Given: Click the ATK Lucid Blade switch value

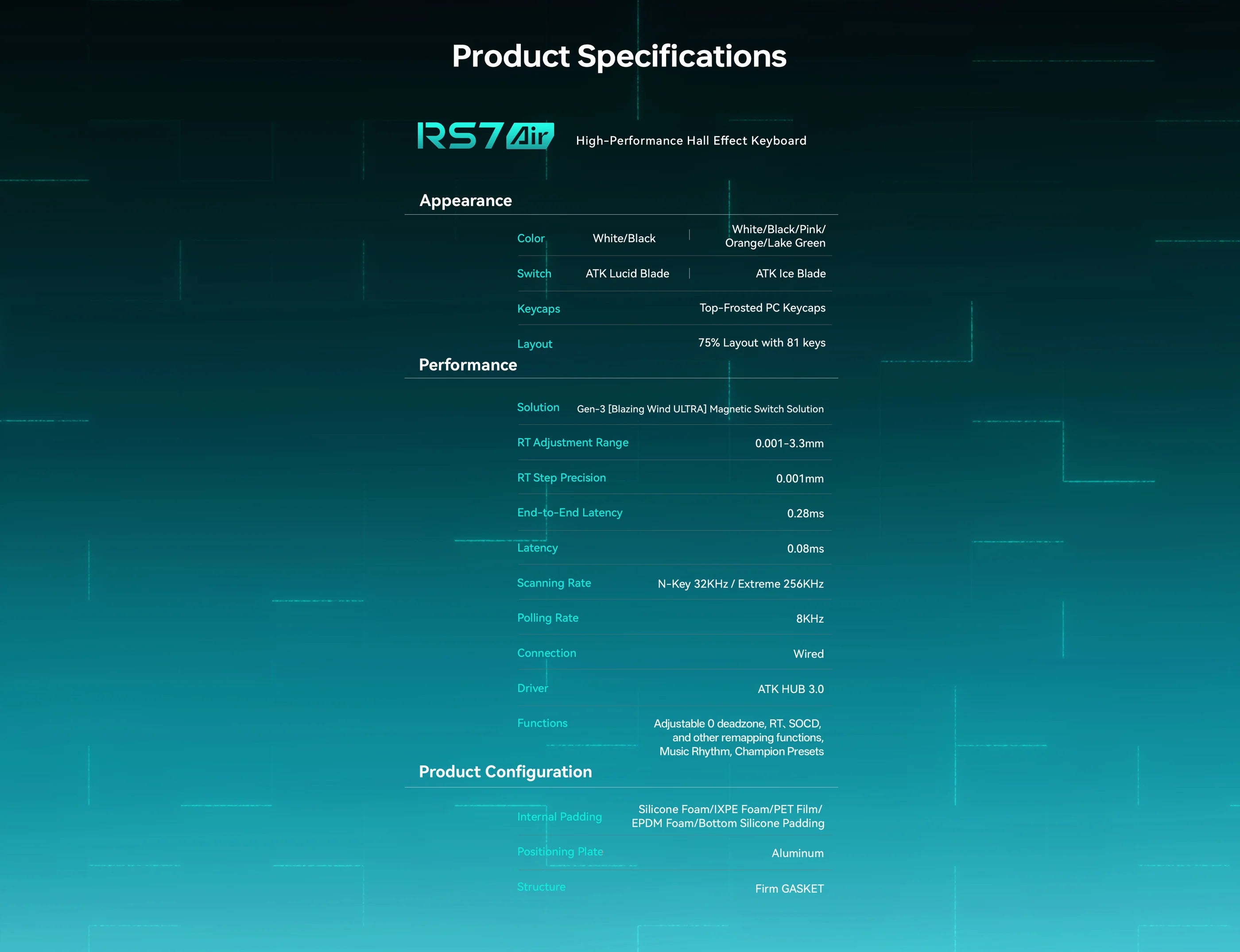Looking at the screenshot, I should coord(628,274).
